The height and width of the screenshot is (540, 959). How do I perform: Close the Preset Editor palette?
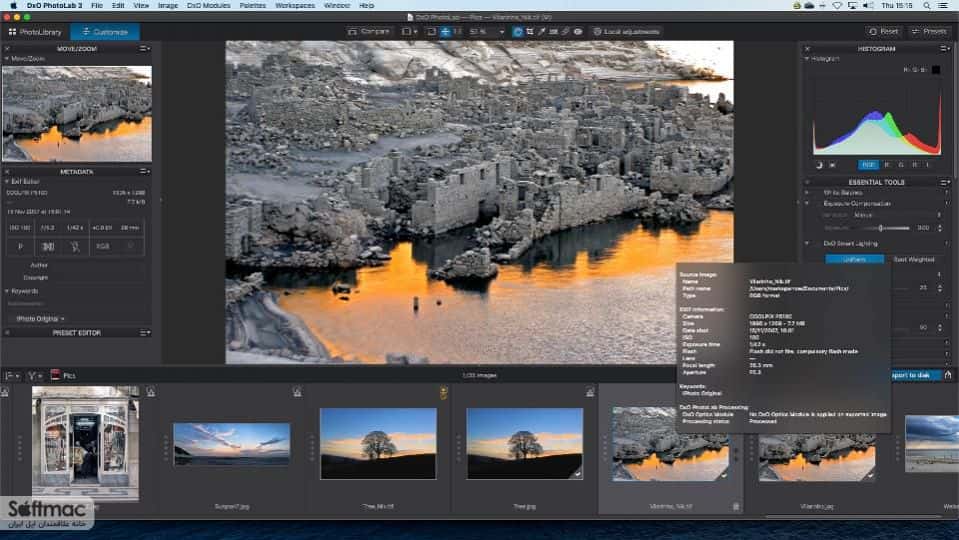point(7,333)
